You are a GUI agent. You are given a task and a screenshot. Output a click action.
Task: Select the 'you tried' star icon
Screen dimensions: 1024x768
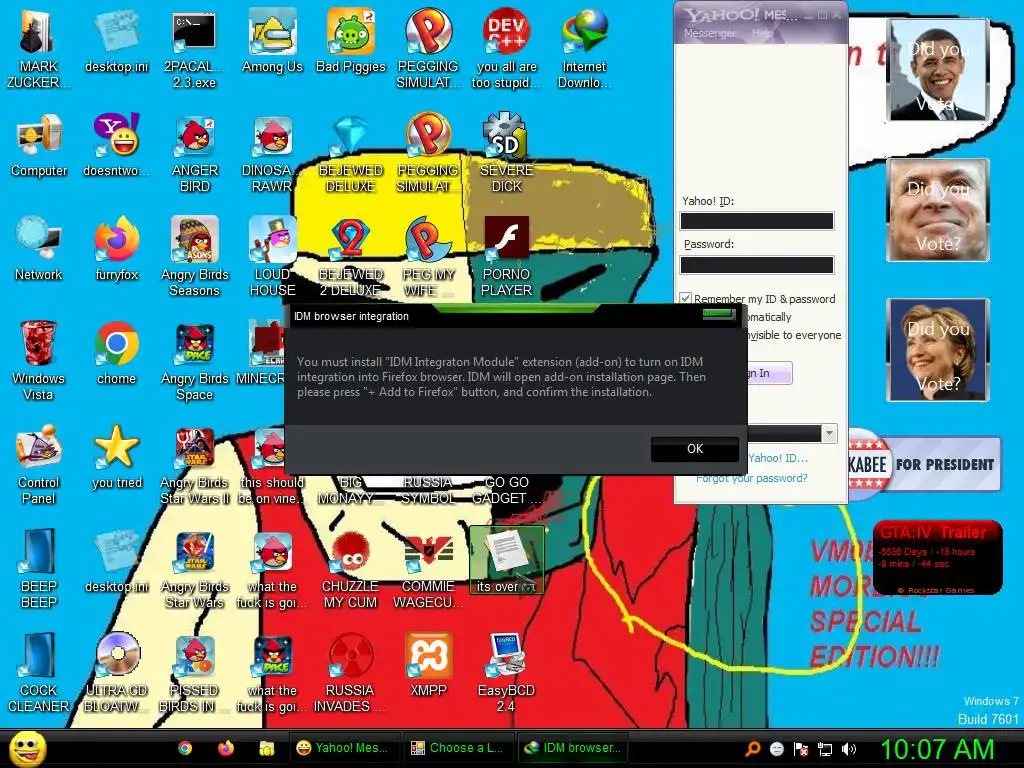pos(116,457)
